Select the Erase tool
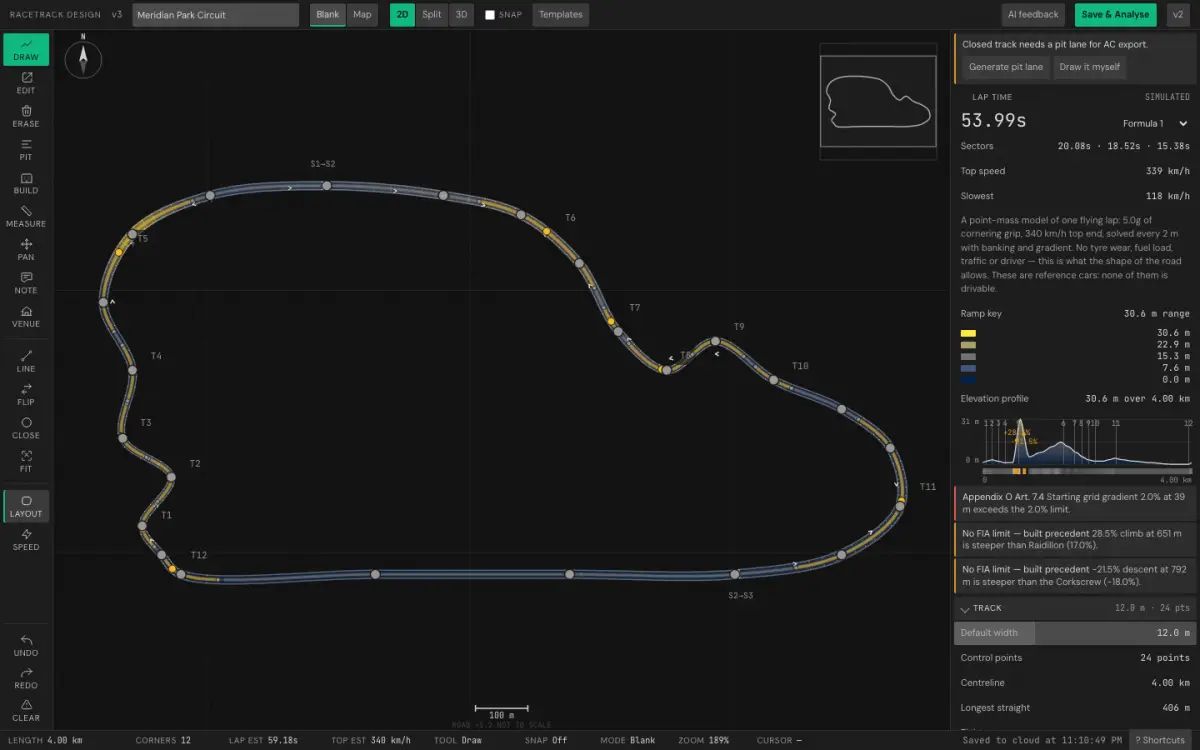The image size is (1200, 750). click(x=26, y=117)
